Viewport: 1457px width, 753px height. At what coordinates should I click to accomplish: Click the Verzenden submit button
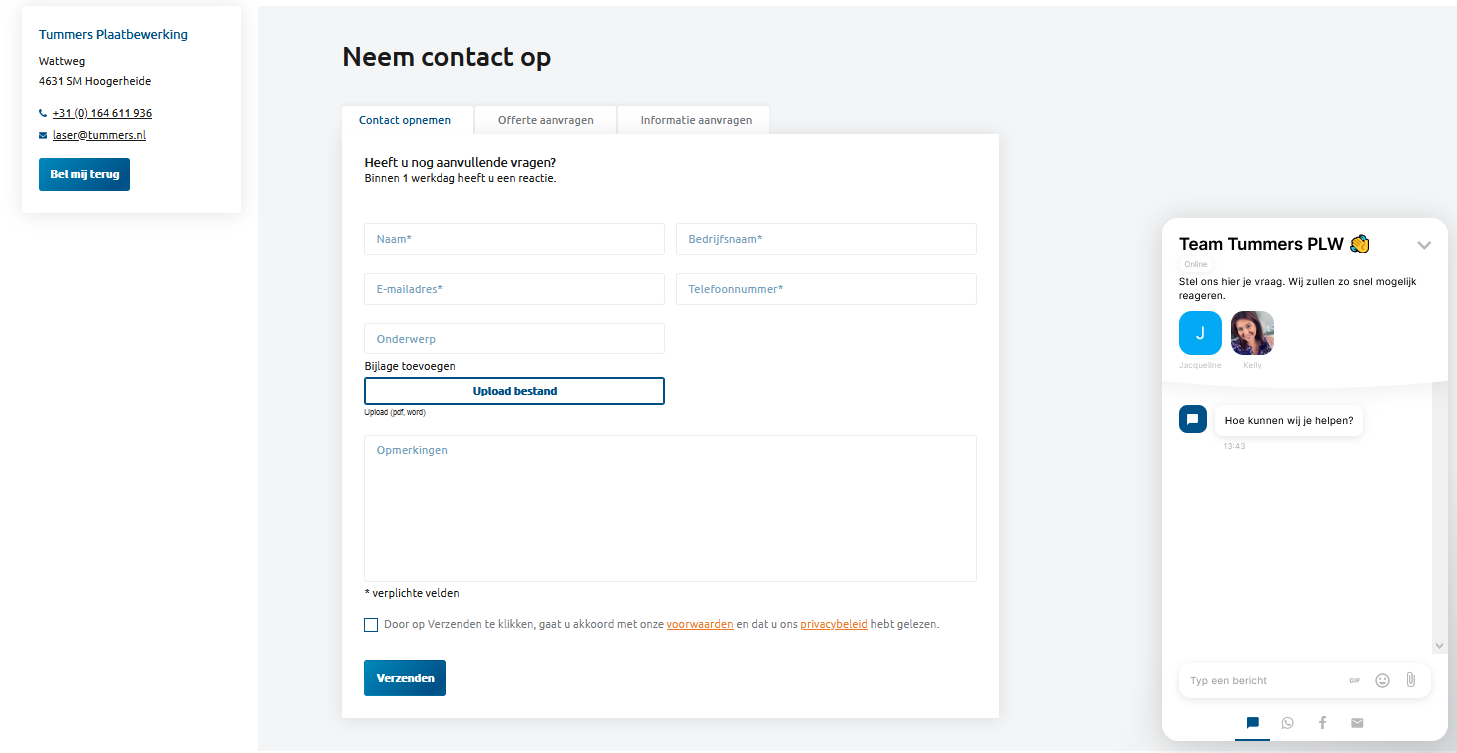pyautogui.click(x=405, y=678)
